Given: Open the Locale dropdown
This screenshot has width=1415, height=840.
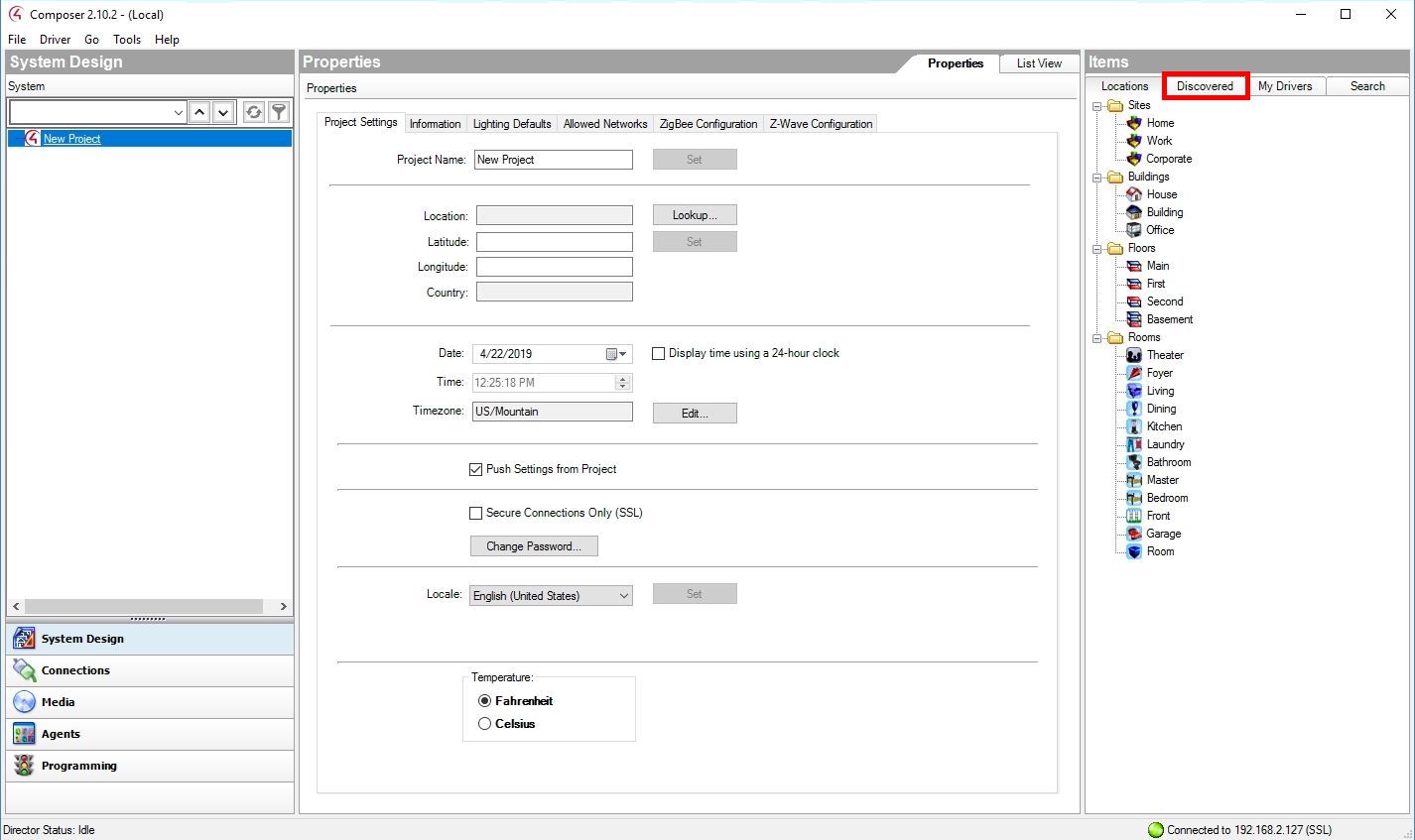Looking at the screenshot, I should (x=623, y=595).
